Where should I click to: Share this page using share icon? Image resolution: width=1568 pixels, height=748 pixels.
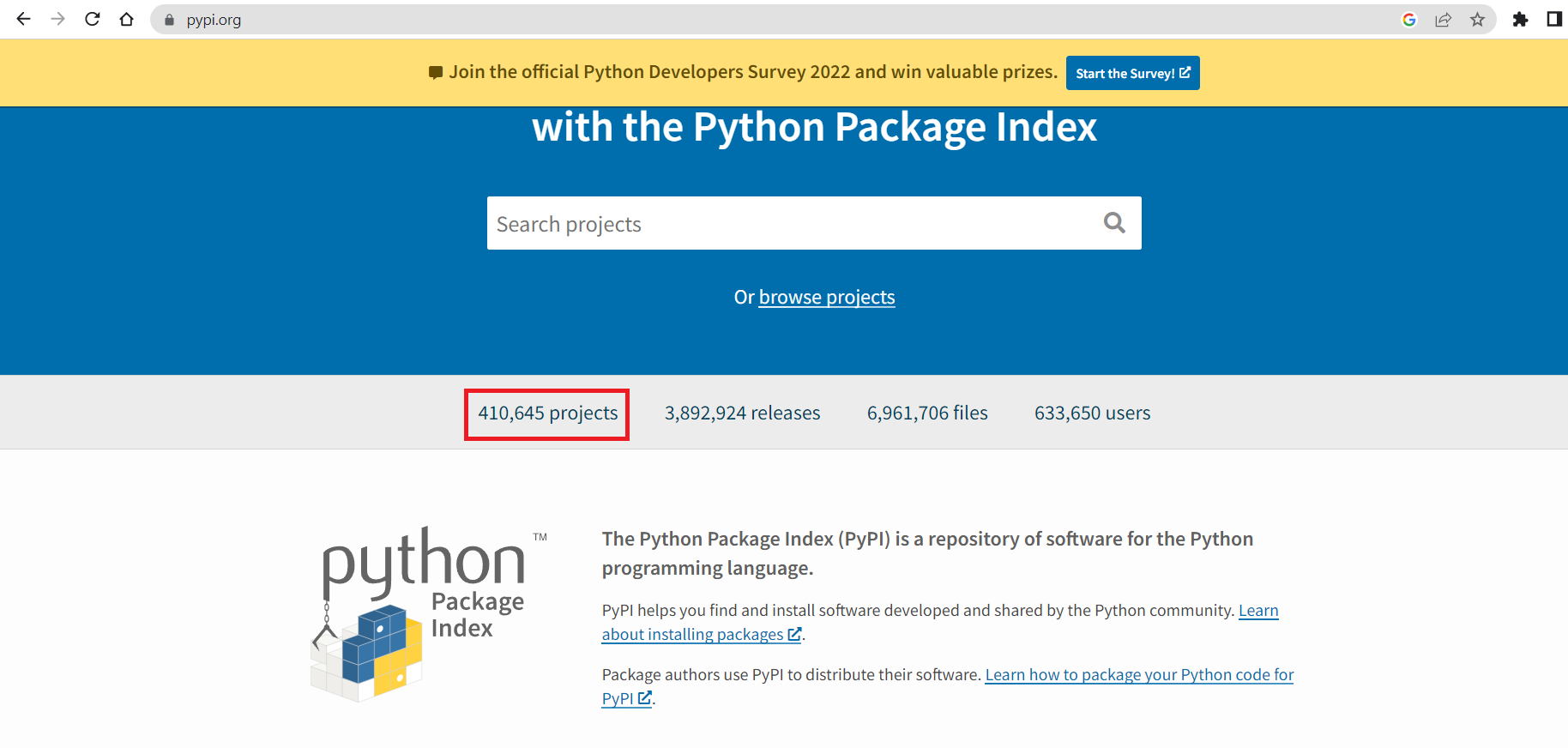point(1443,19)
